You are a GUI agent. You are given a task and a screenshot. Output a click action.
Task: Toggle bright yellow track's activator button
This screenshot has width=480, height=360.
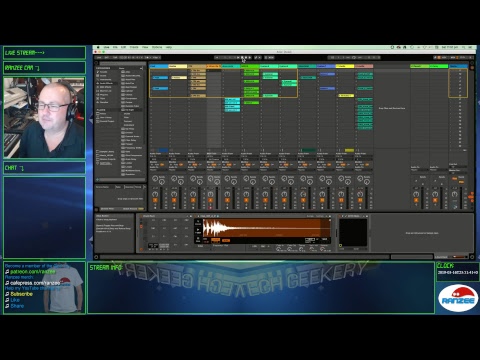pyautogui.click(x=341, y=200)
